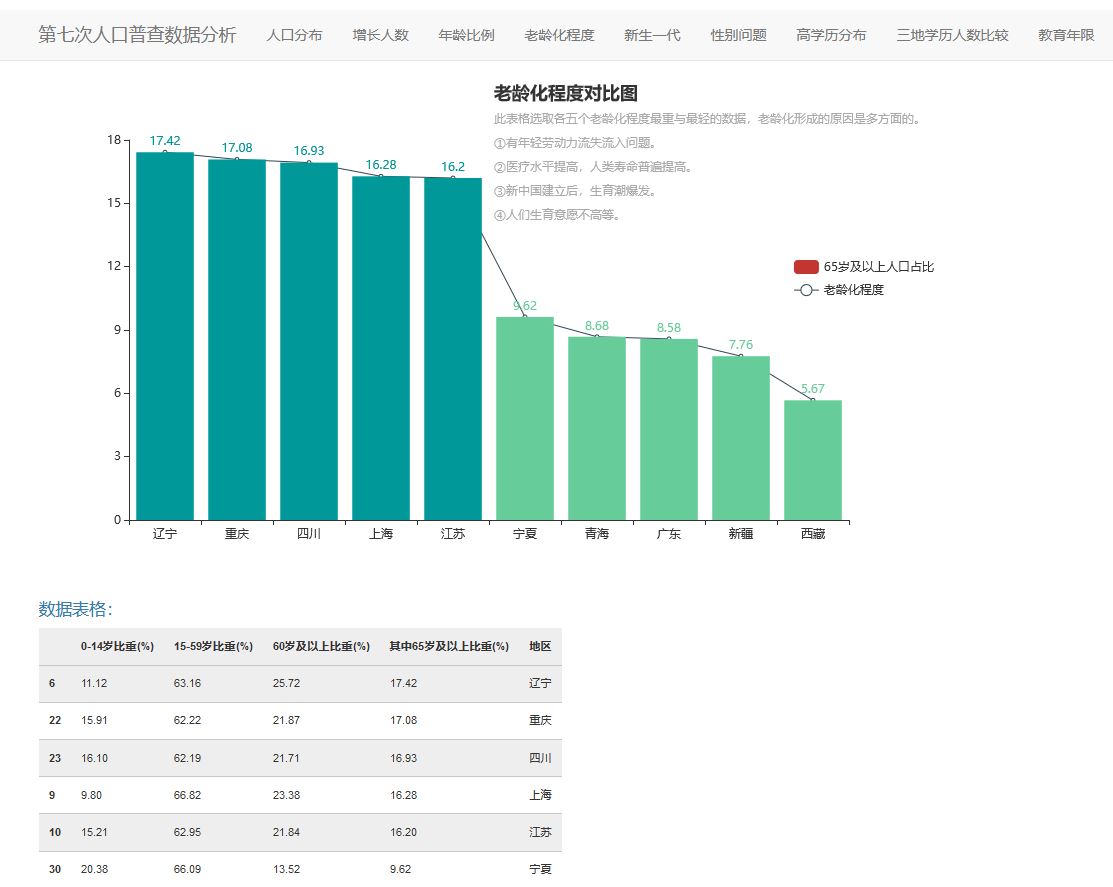Click the 辽宁 x-axis label
The width and height of the screenshot is (1113, 887).
point(165,534)
